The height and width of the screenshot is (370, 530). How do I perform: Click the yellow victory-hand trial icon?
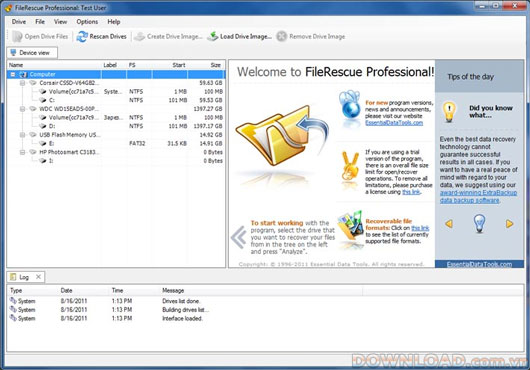[350, 166]
